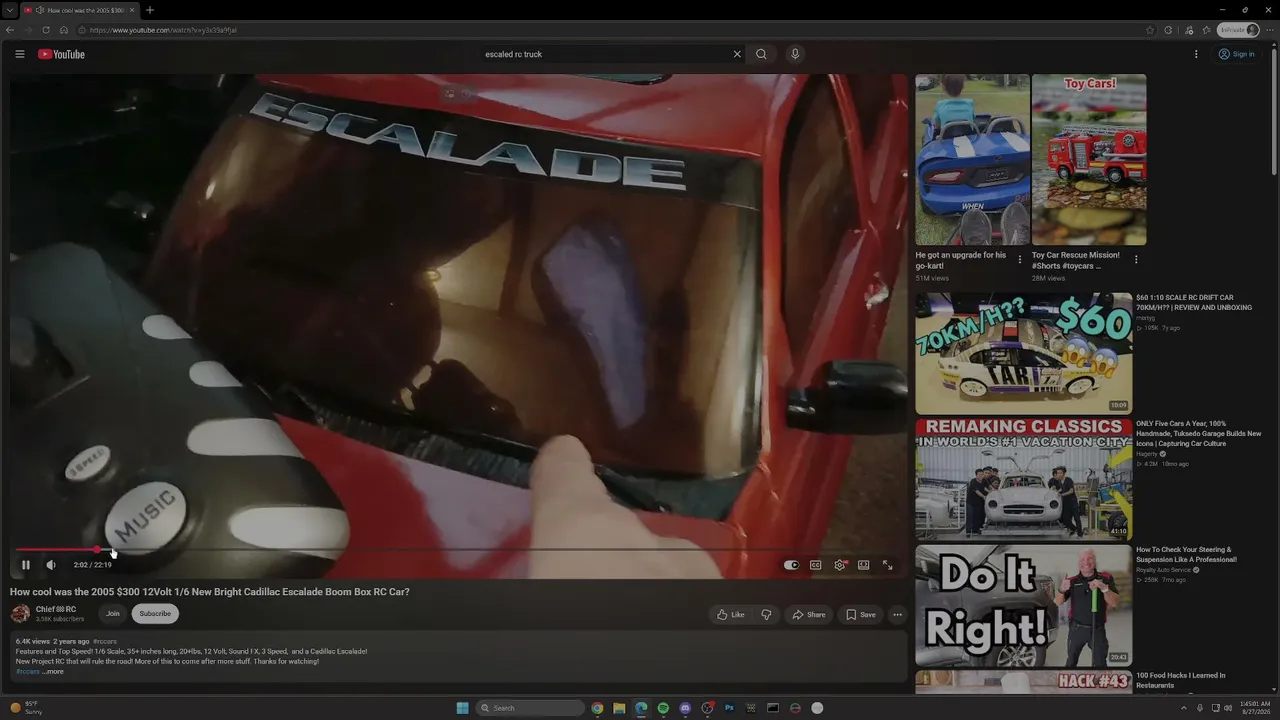The image size is (1280, 720).
Task: Play the $60 RC drift car video
Action: [1024, 353]
